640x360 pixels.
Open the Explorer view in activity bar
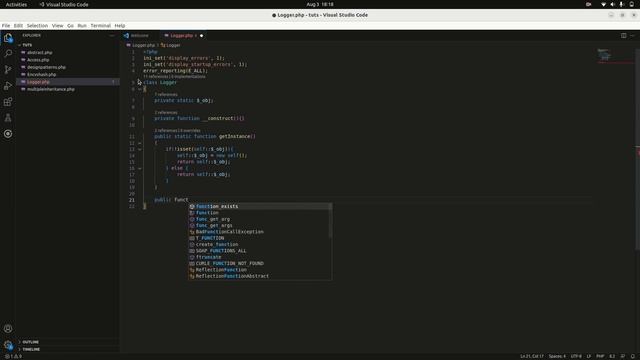tap(8, 38)
